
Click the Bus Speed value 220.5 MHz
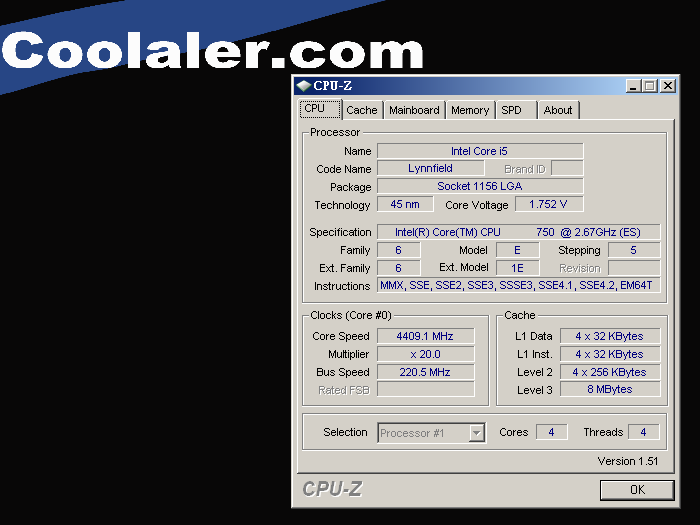click(x=425, y=372)
